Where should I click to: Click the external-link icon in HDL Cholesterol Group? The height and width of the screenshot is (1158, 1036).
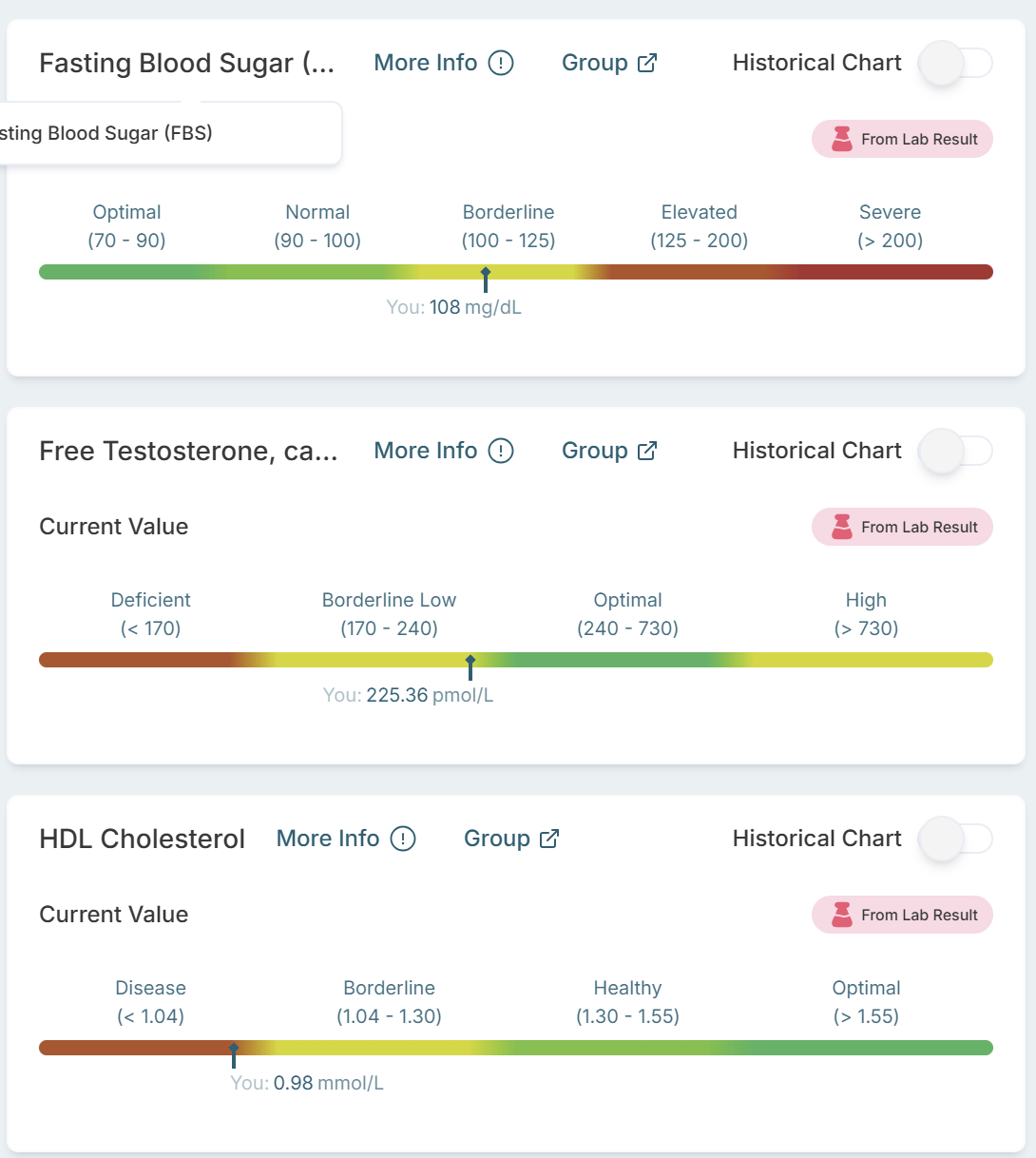(x=549, y=839)
